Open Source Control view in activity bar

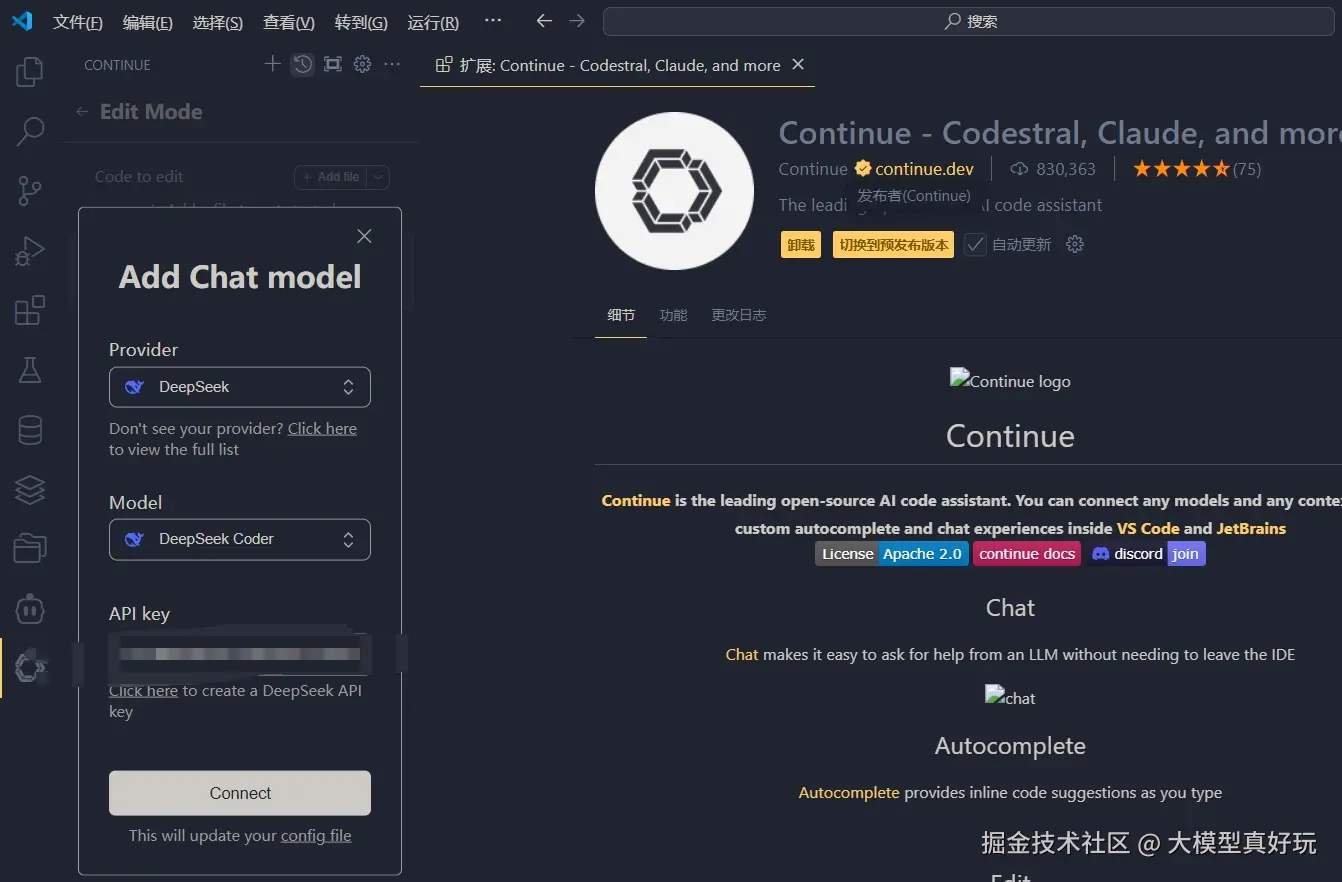click(x=30, y=190)
